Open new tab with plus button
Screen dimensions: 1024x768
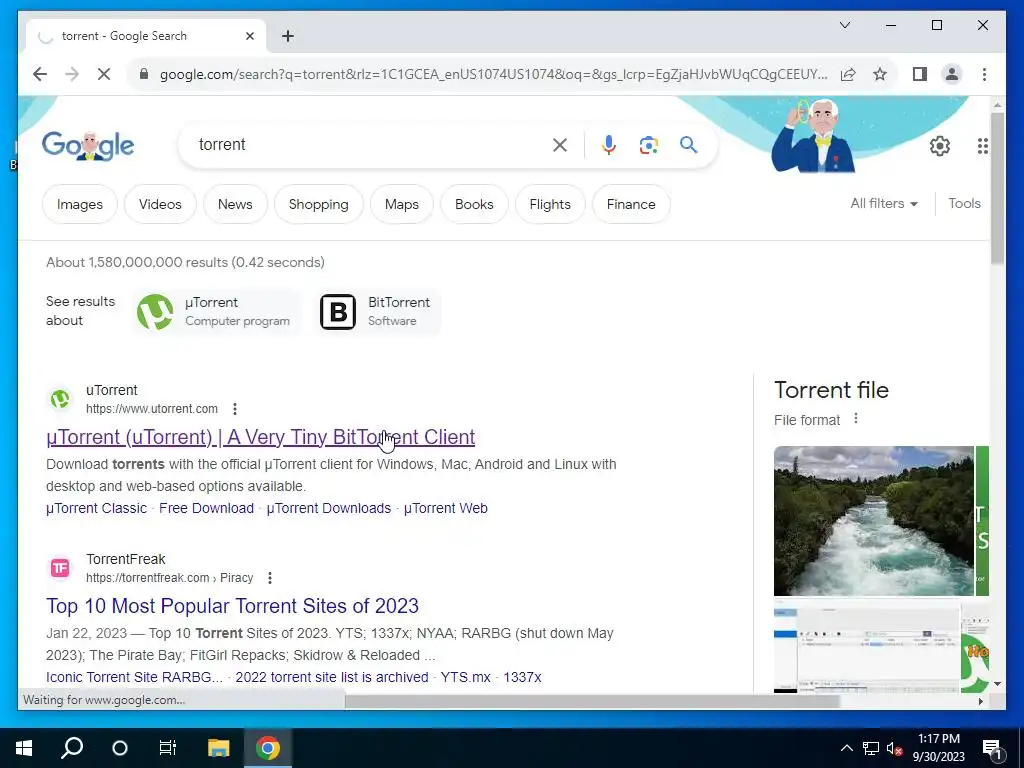(288, 36)
